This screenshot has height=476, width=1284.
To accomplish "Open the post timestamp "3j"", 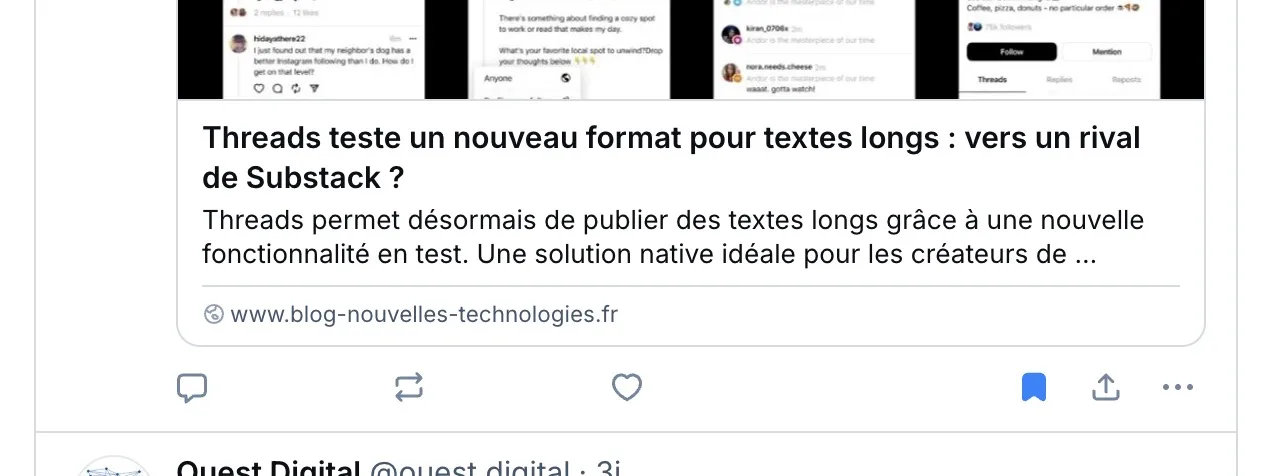I will pyautogui.click(x=609, y=468).
